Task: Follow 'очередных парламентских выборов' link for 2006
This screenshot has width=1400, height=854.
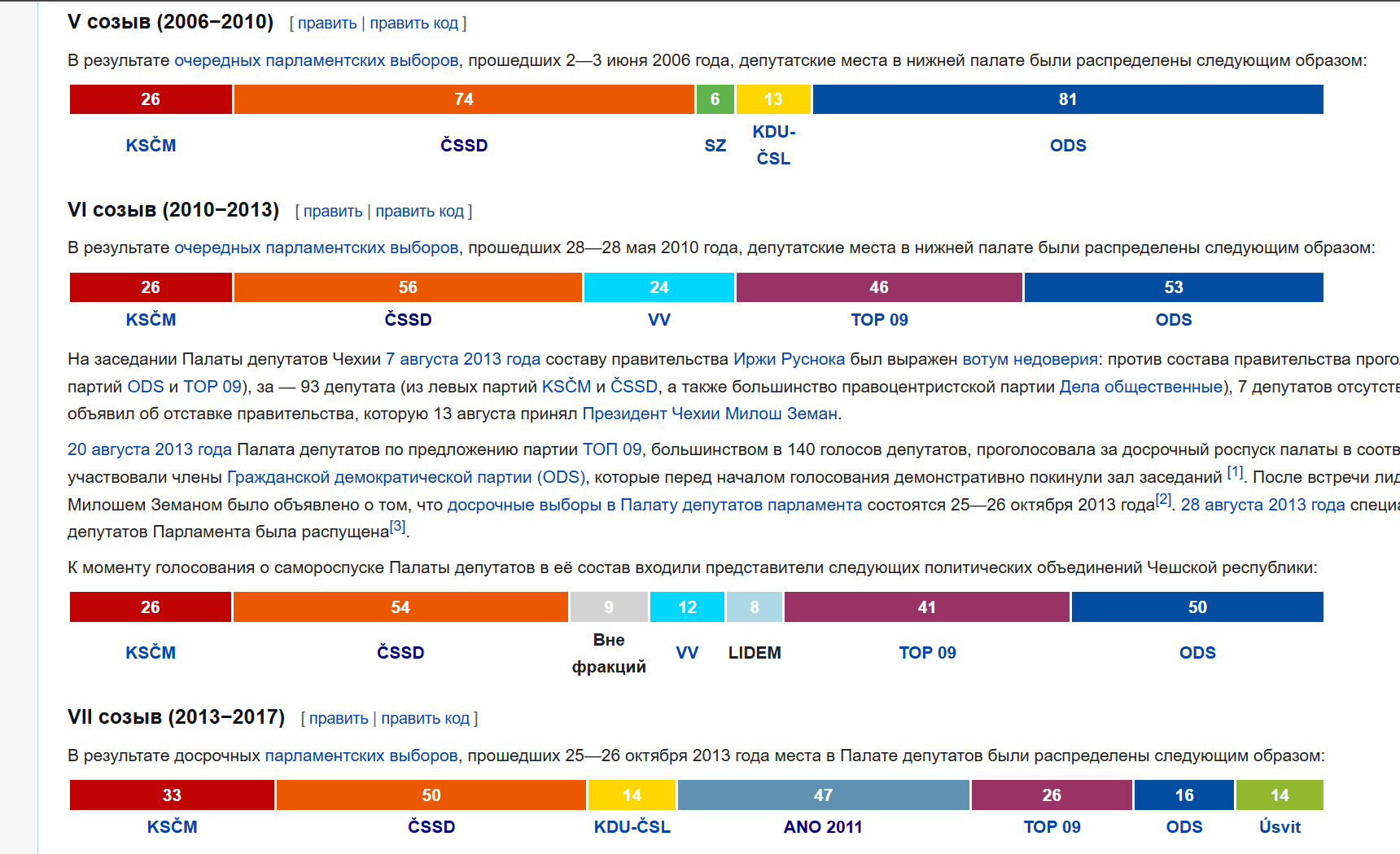Action: 317,60
